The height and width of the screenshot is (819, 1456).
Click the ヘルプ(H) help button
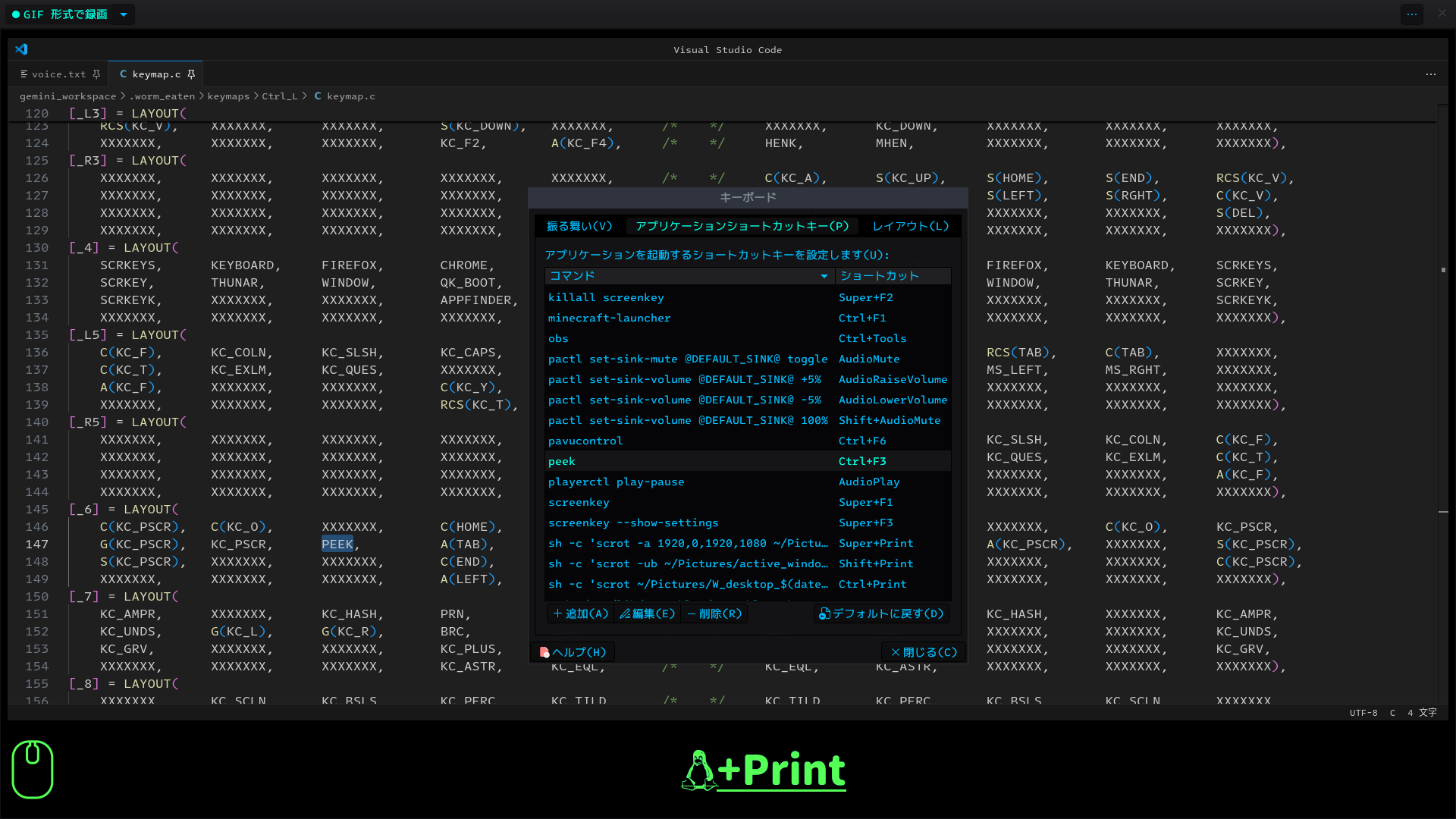573,652
